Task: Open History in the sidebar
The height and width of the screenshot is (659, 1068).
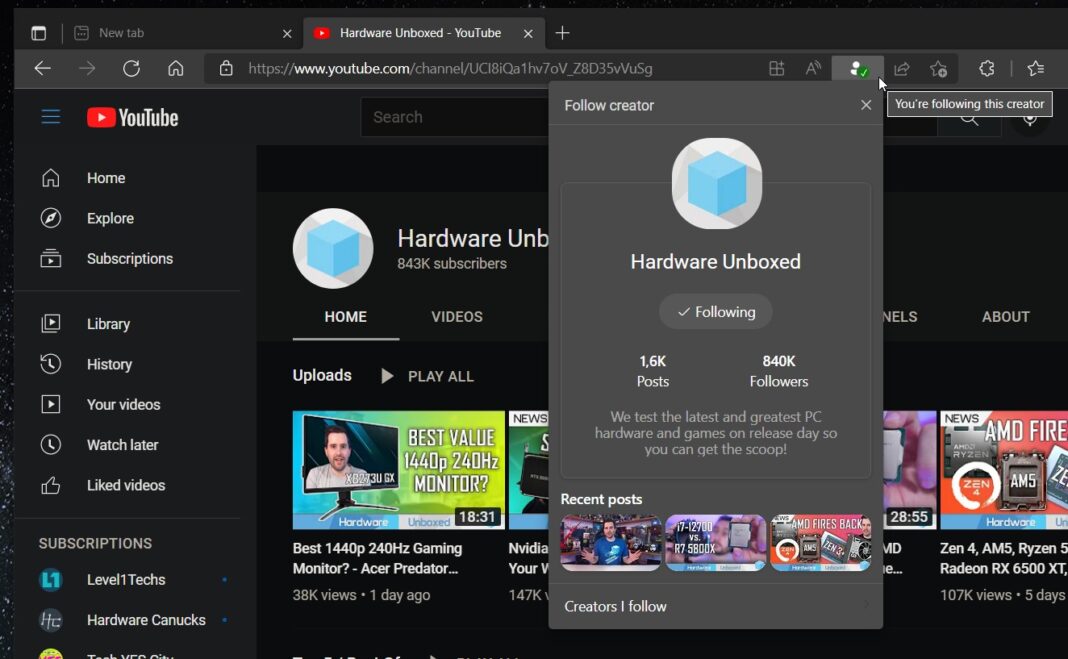Action: [x=107, y=364]
